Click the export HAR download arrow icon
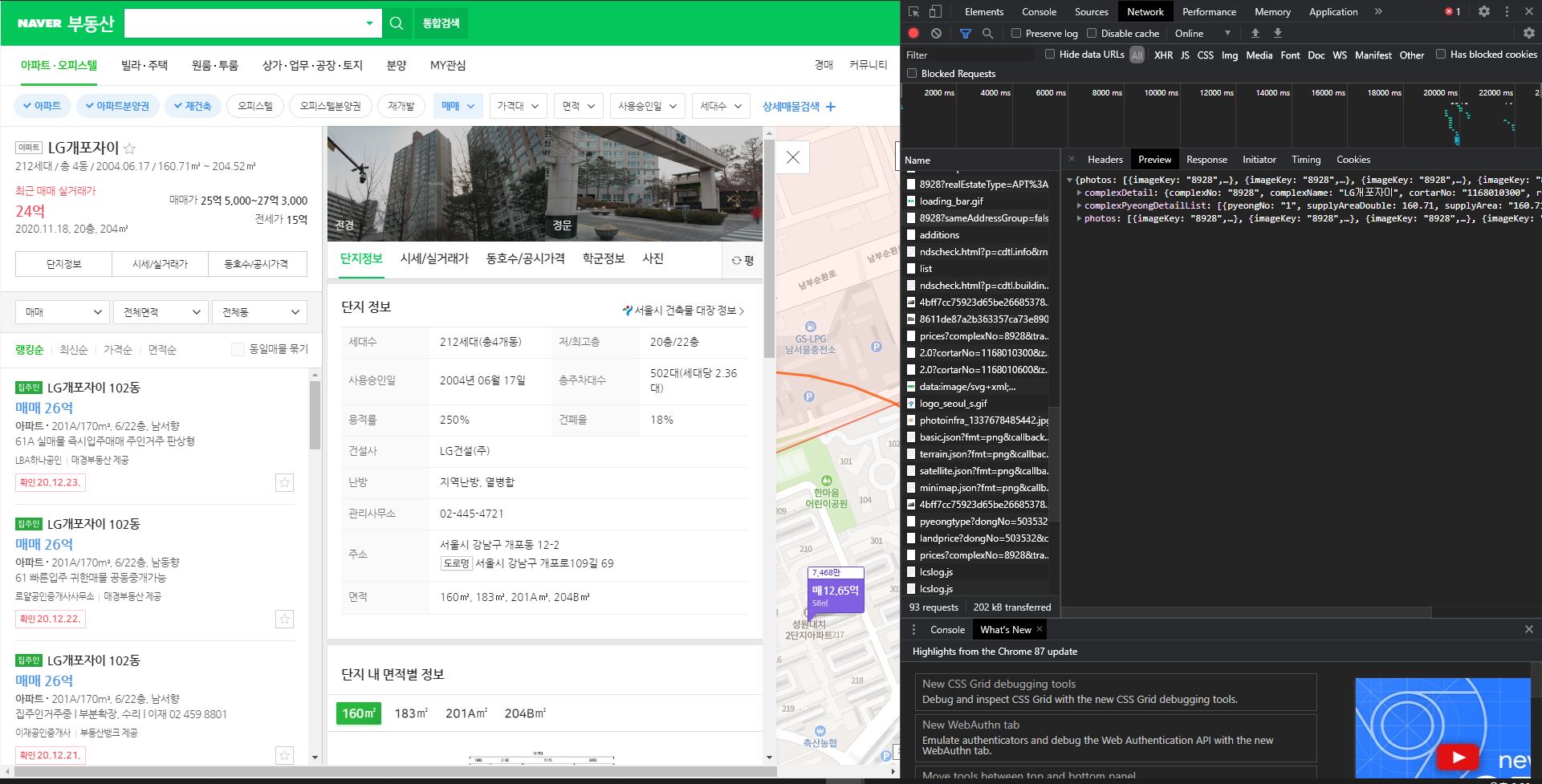This screenshot has width=1542, height=784. [x=1278, y=33]
